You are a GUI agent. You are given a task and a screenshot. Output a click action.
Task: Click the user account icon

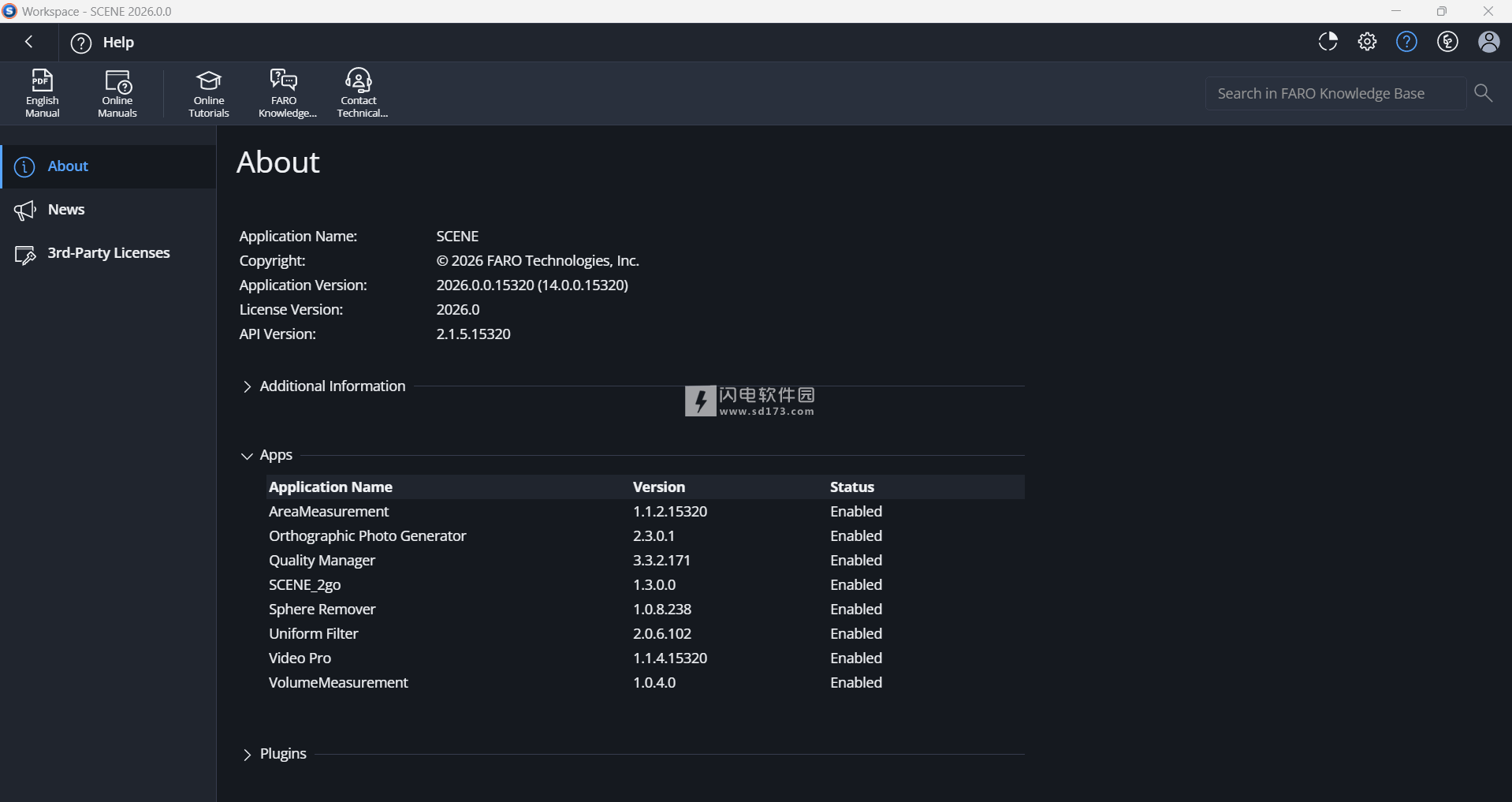[x=1488, y=42]
